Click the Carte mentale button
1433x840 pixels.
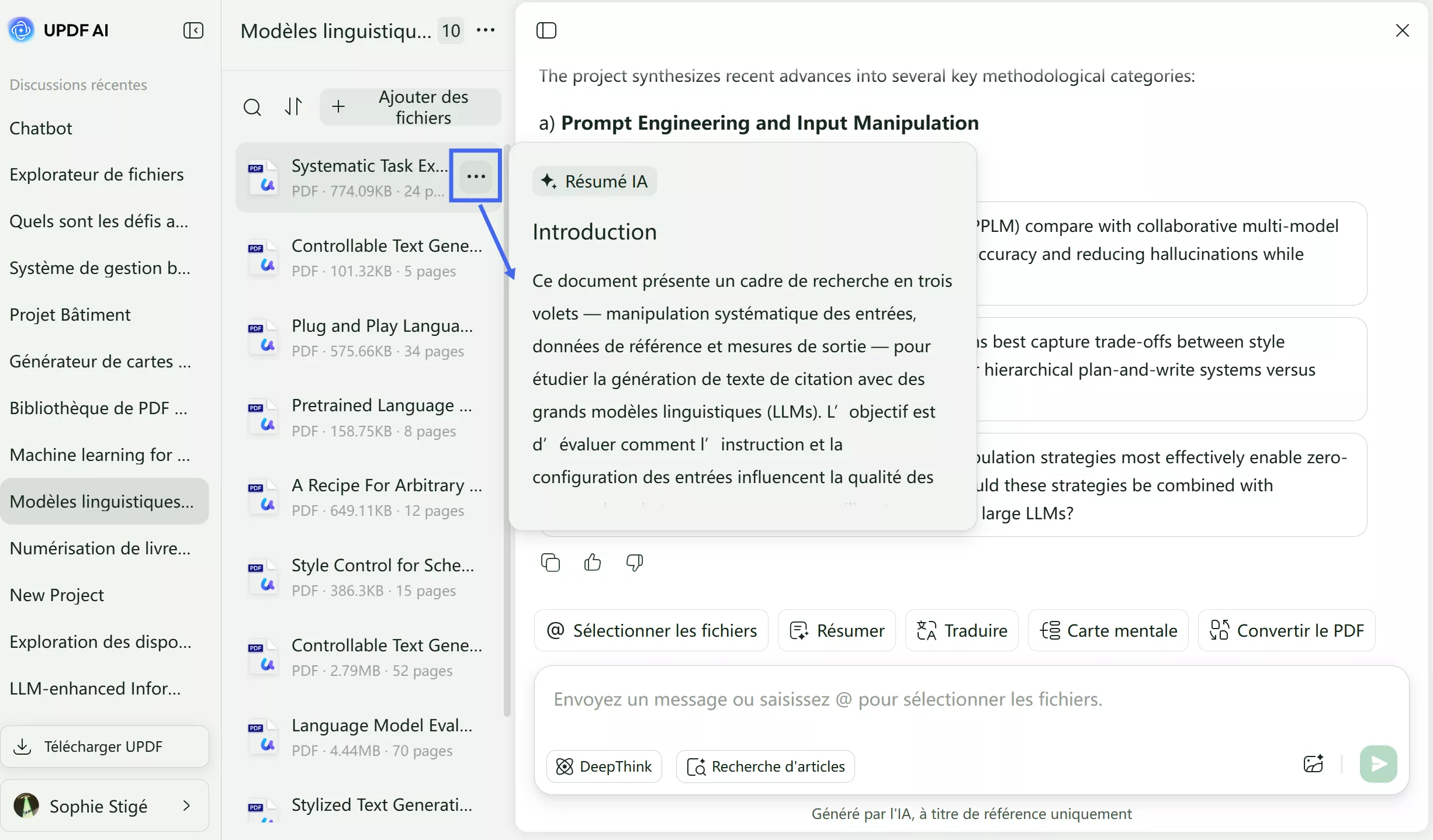[x=1108, y=630]
